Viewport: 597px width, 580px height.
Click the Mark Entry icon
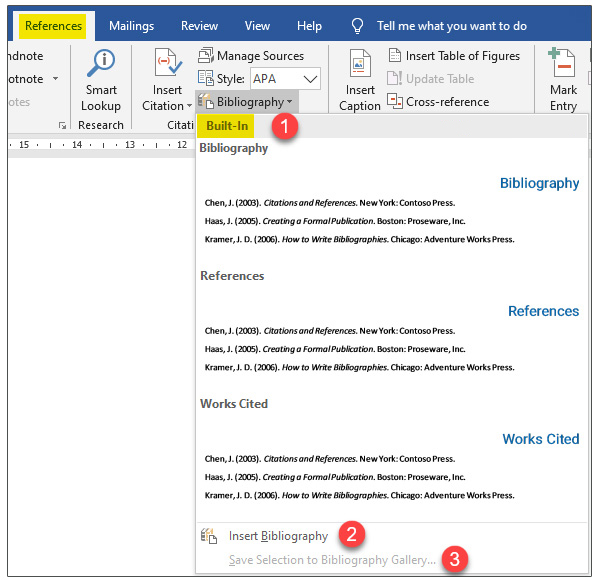(562, 63)
